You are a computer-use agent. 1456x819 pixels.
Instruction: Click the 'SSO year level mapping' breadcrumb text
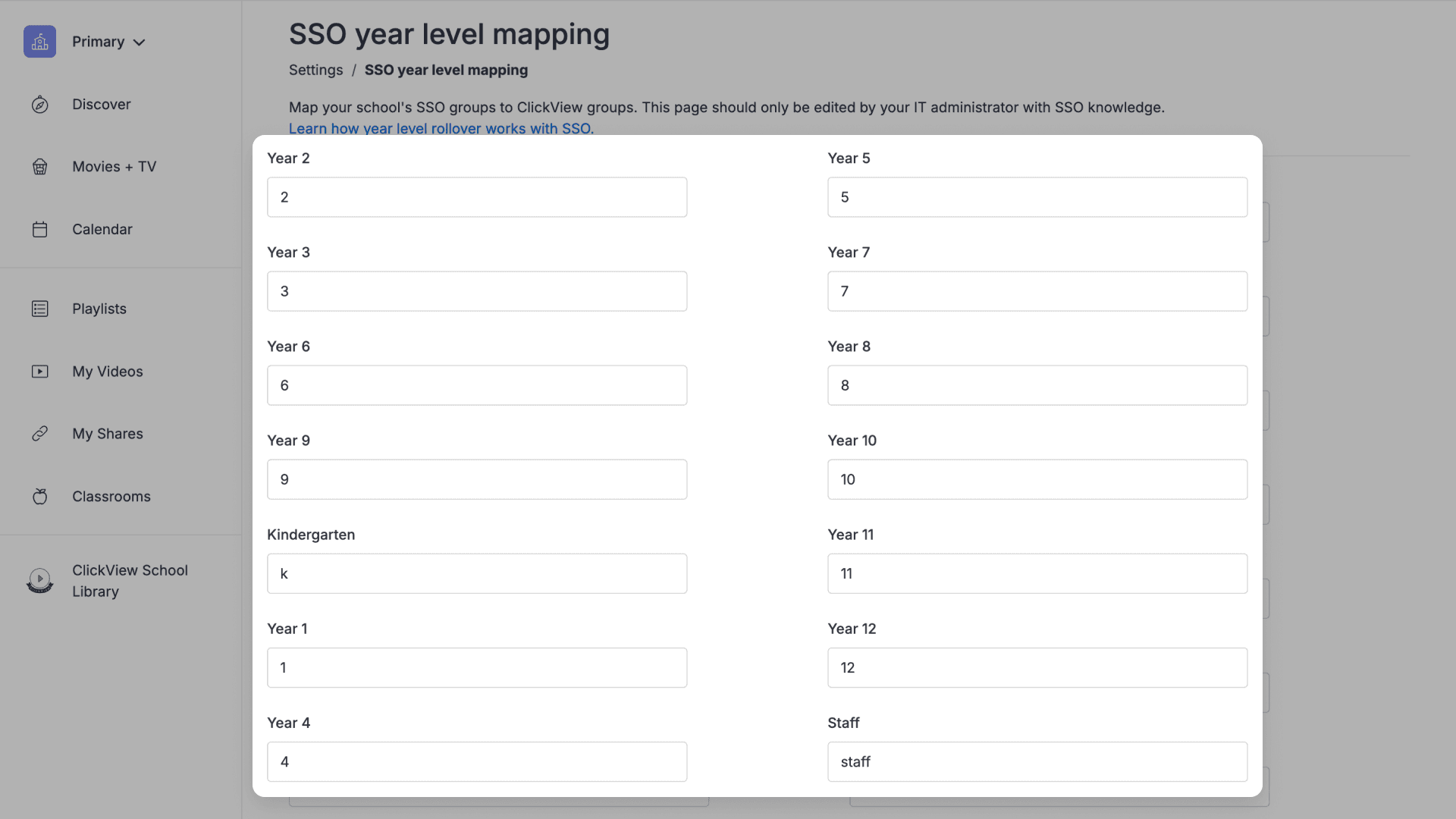[446, 70]
